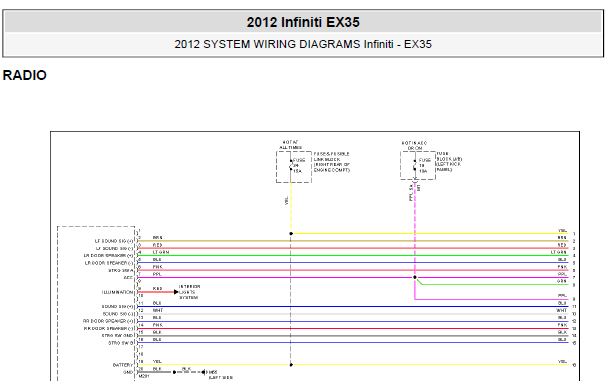The width and height of the screenshot is (605, 381).
Task: Click the "ACC" pin label
Action: (128, 278)
